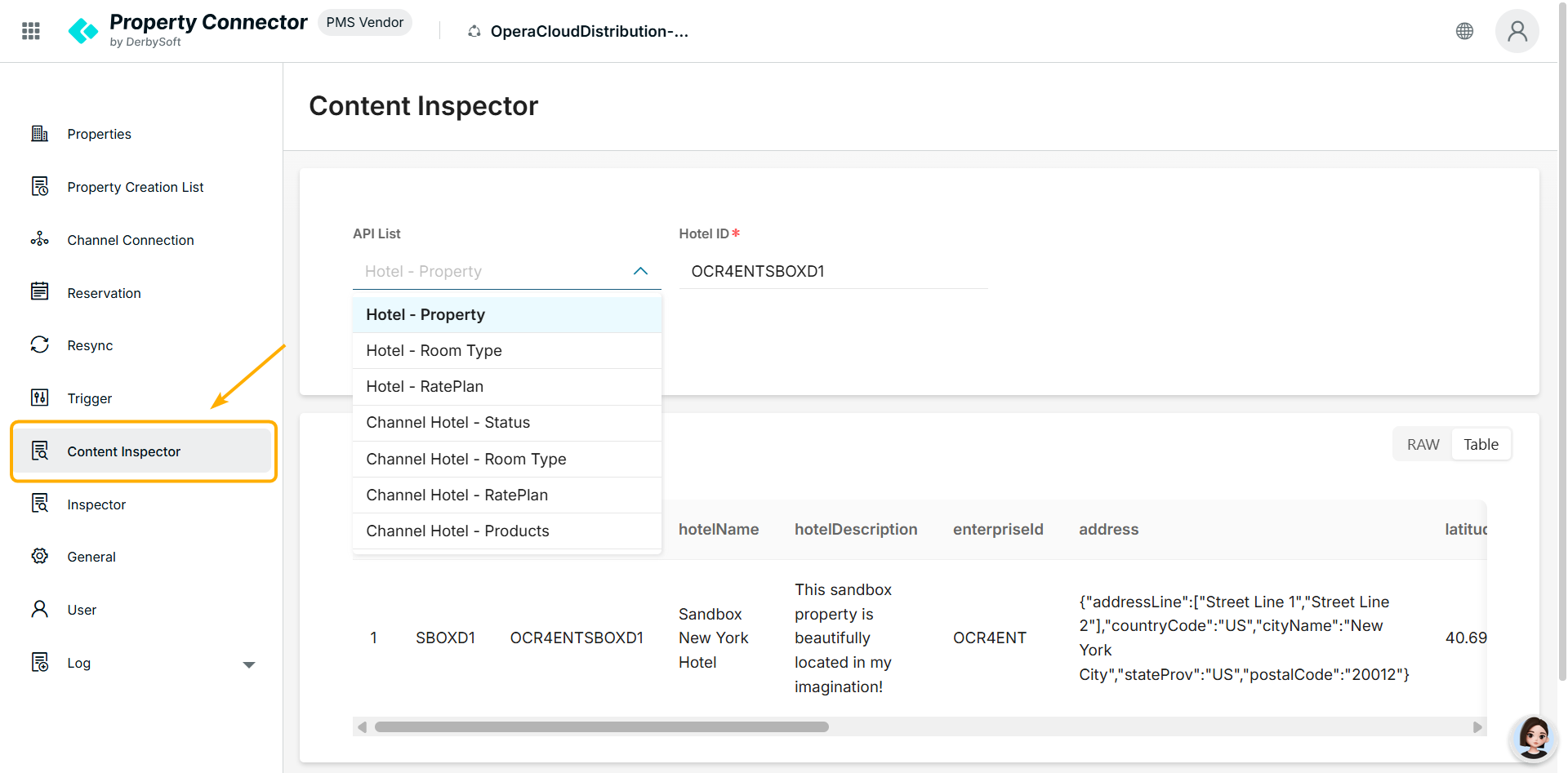The image size is (1568, 773).
Task: Click the OCR4ENTSBOXD1 table cell
Action: point(577,638)
